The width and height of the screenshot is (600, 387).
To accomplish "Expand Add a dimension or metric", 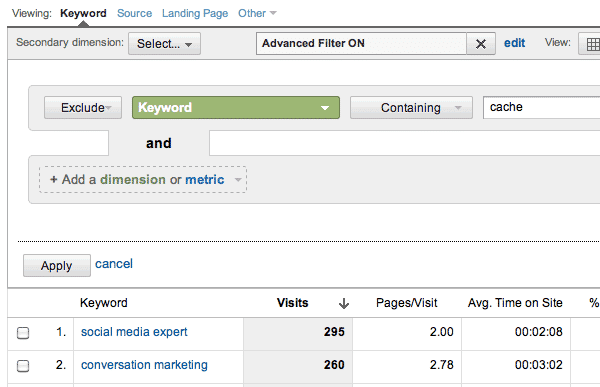I will (143, 180).
